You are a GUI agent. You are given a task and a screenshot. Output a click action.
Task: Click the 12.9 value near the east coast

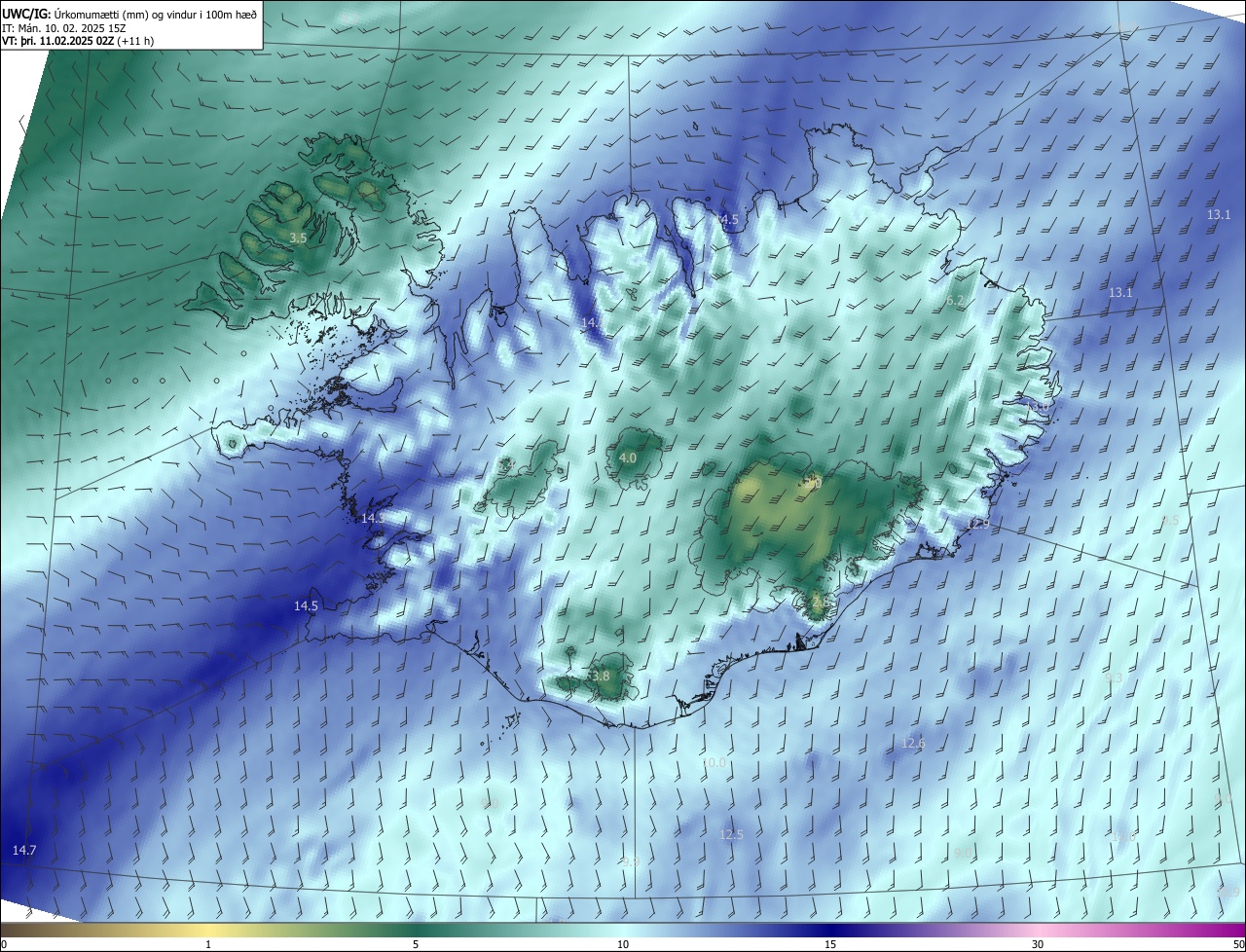(977, 525)
